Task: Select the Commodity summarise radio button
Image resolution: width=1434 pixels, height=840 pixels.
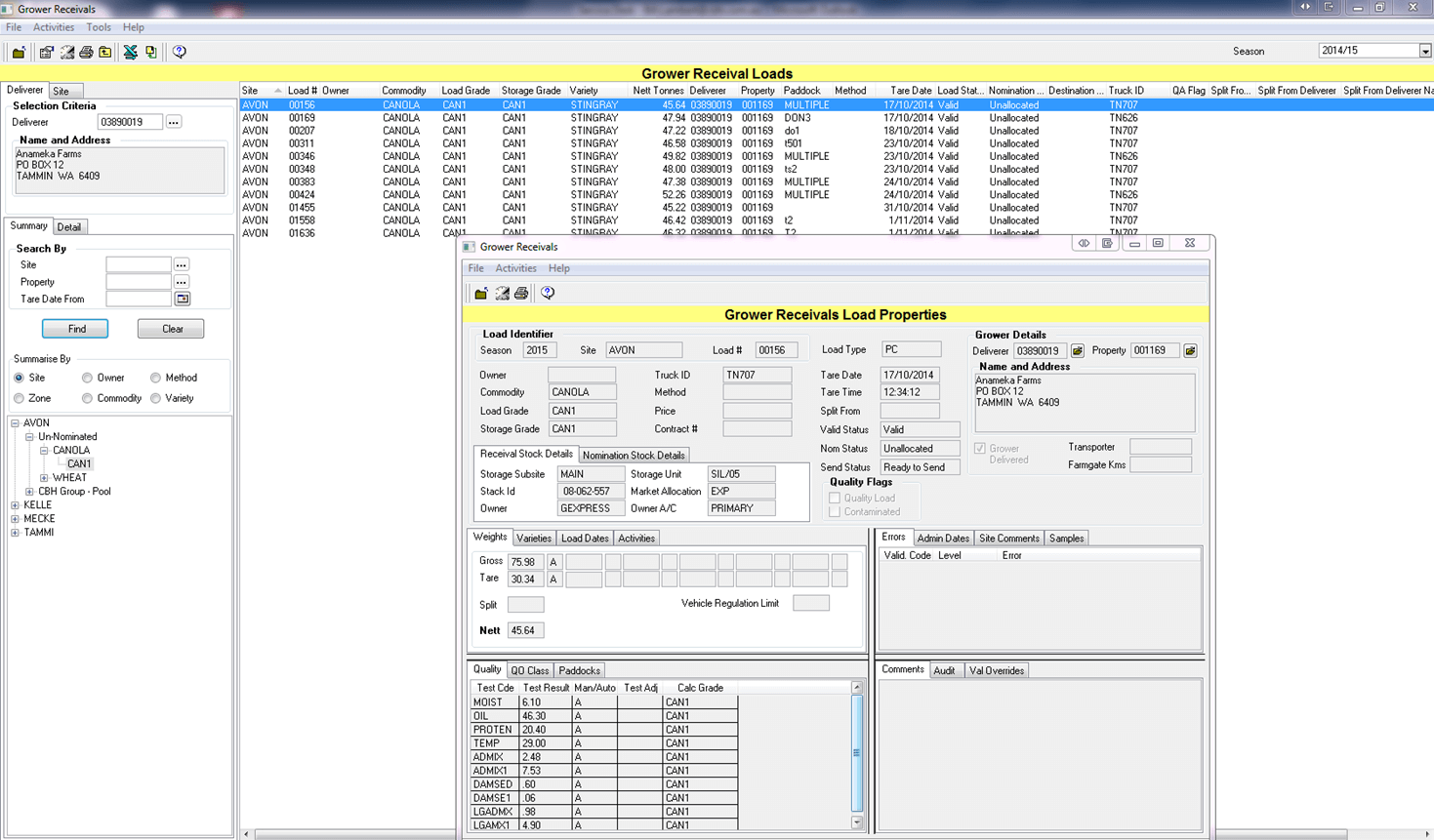Action: pyautogui.click(x=87, y=398)
